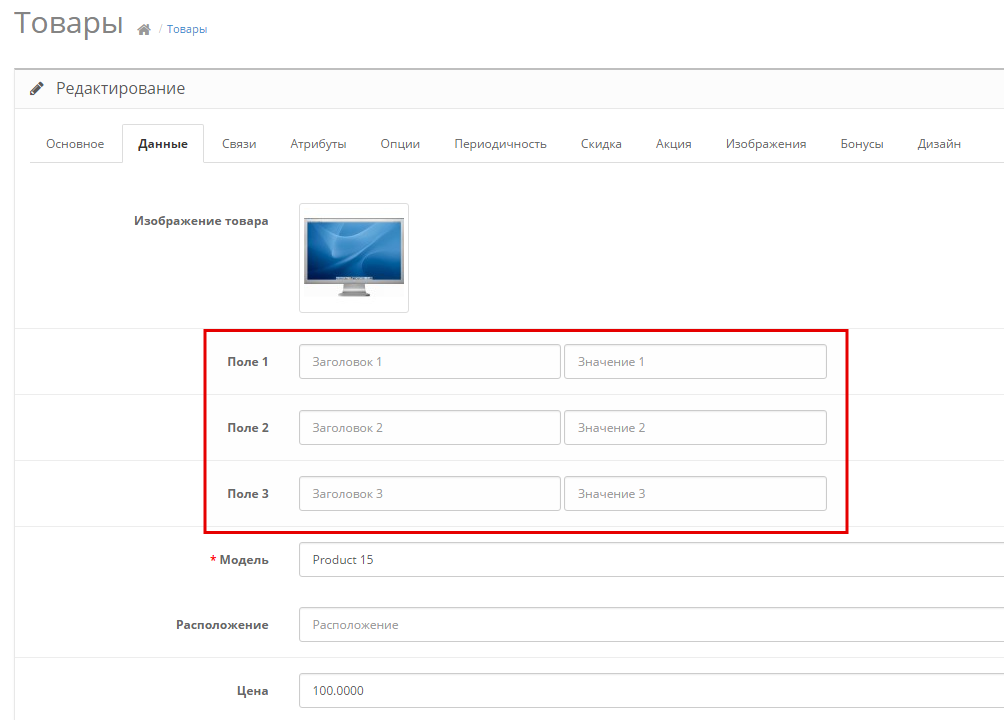Switch to the Бонусы tab

(862, 143)
